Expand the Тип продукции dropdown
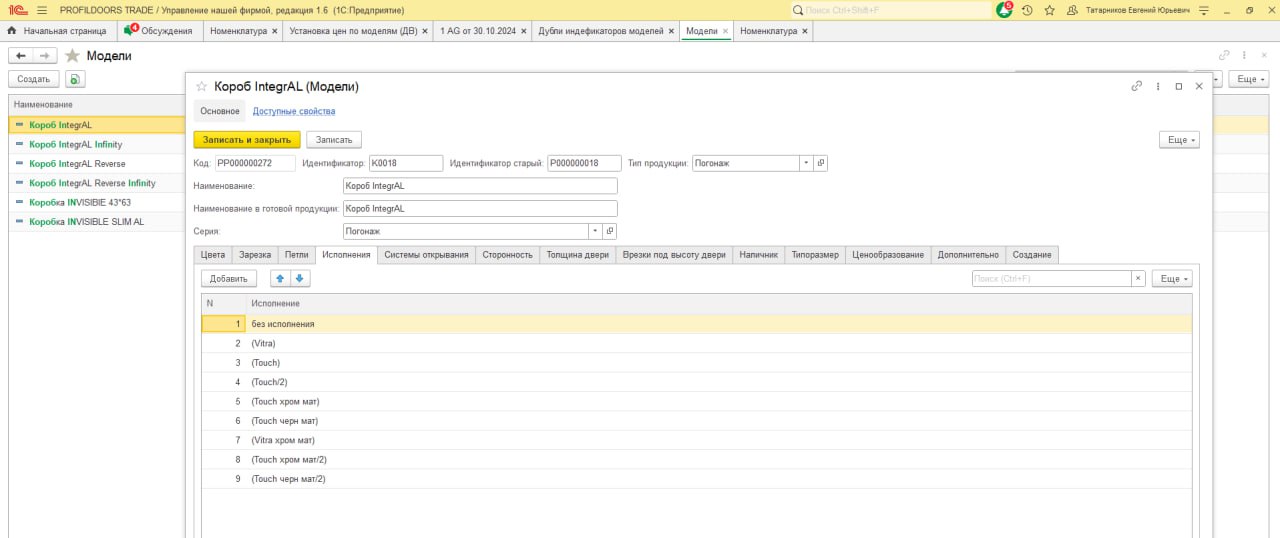Screen dimensions: 1280x538 point(806,163)
